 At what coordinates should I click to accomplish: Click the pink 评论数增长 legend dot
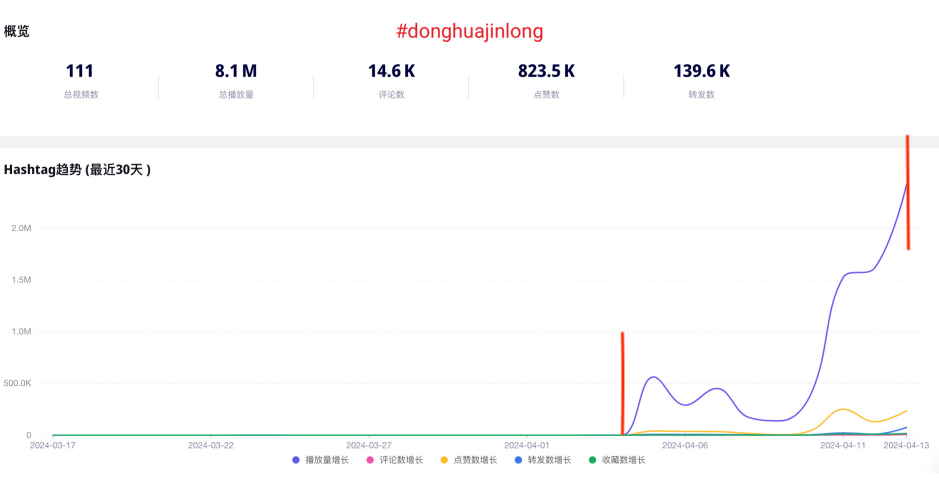370,460
